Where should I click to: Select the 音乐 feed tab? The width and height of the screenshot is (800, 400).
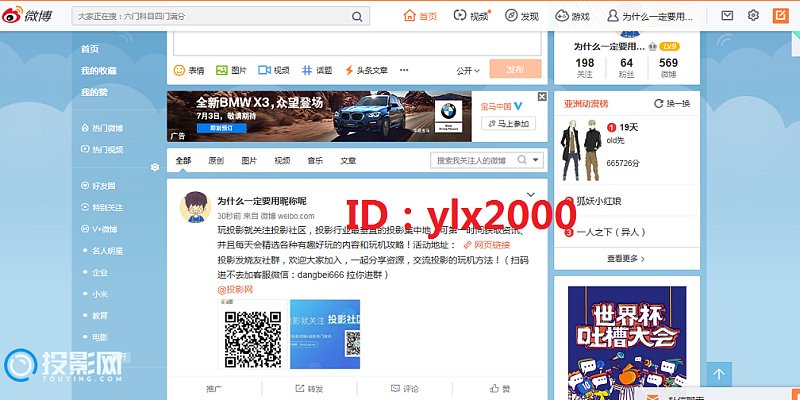pyautogui.click(x=315, y=160)
